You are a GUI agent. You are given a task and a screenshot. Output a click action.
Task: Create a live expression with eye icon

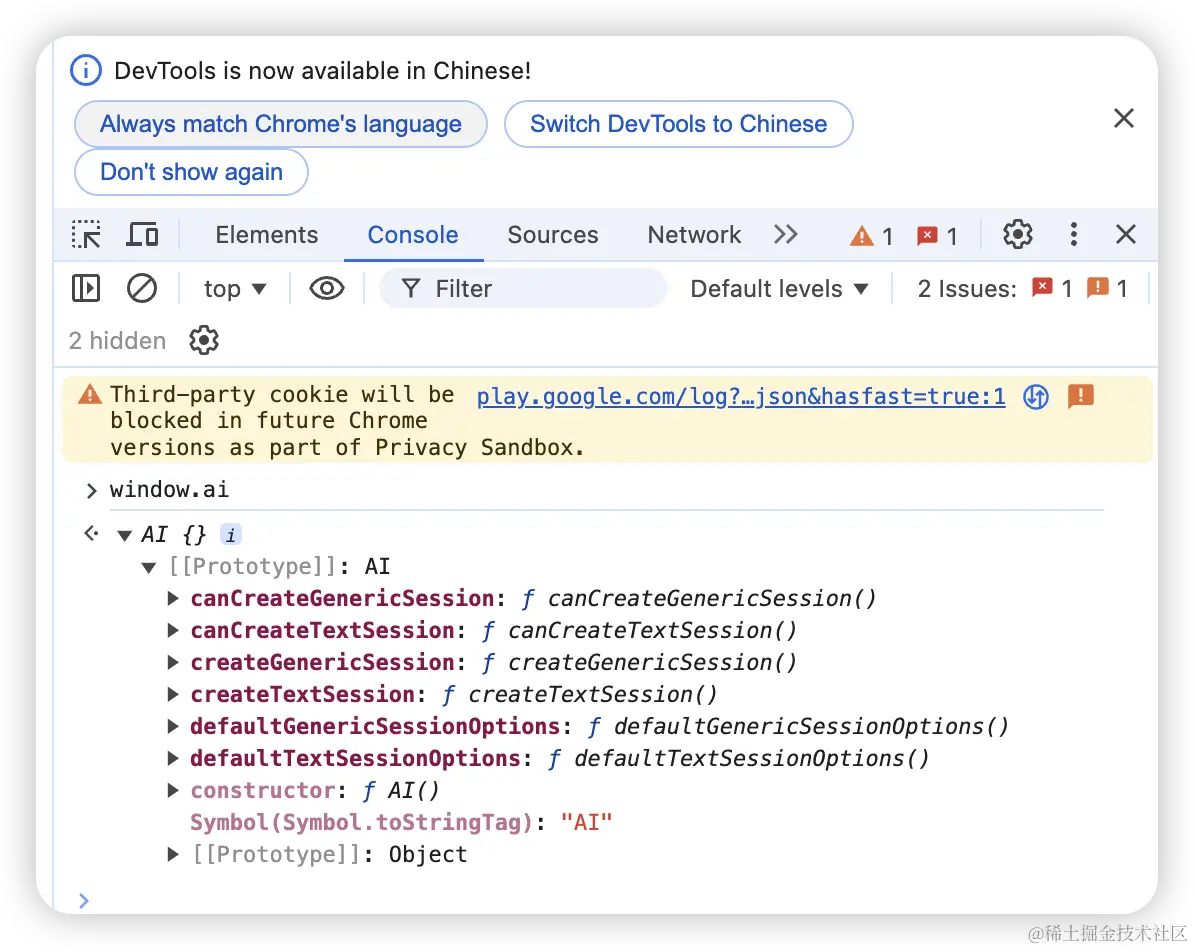327,289
